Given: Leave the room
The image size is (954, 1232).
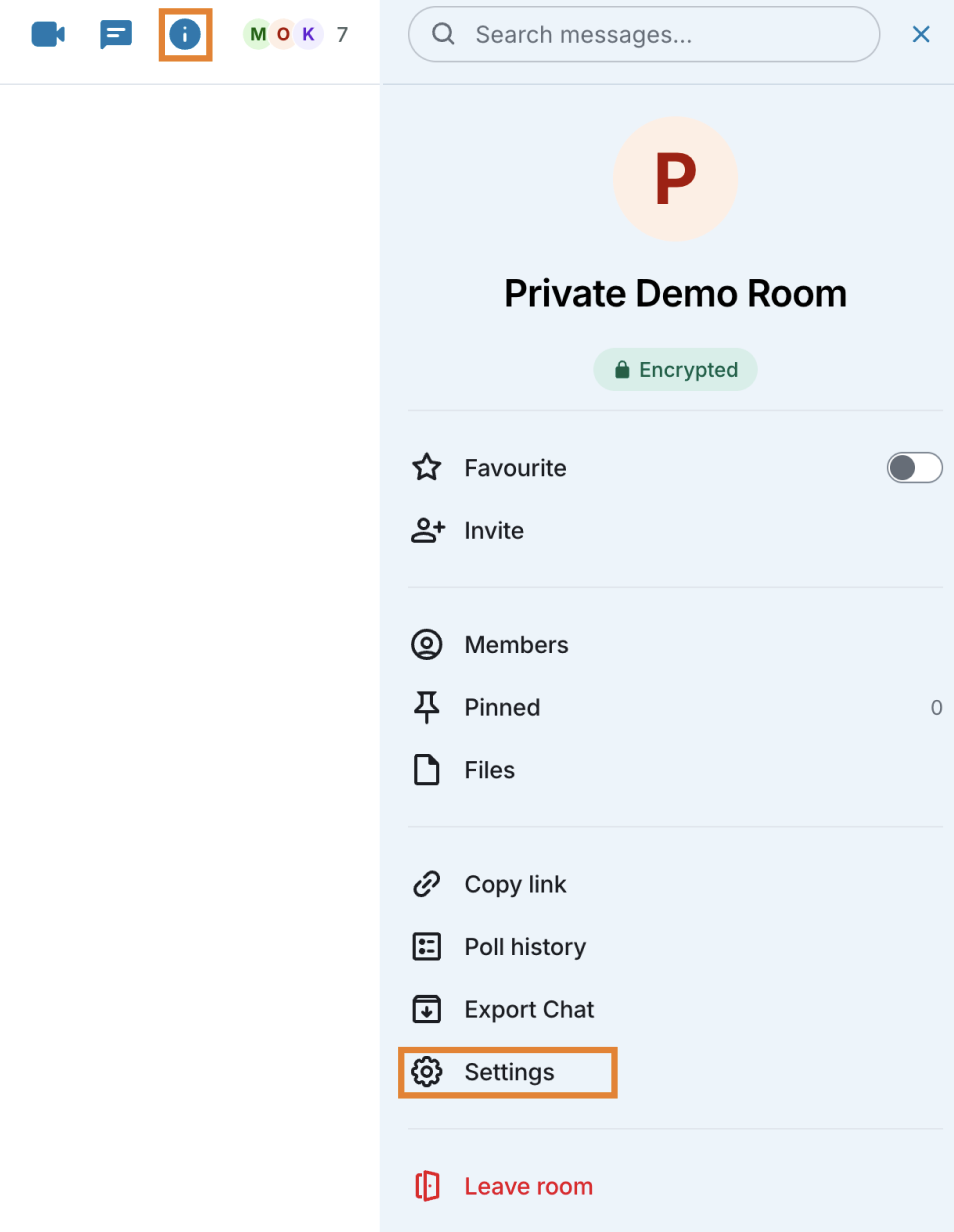Looking at the screenshot, I should [x=528, y=1187].
